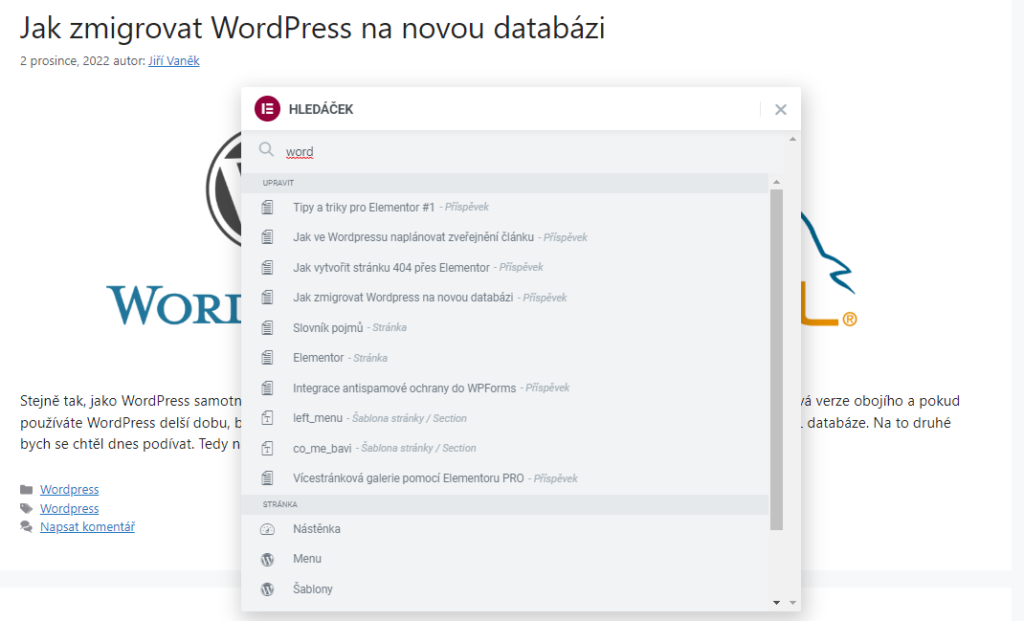Viewport: 1024px width, 621px height.
Task: Click the icon beside 'Integrace antispamové ochrany'
Action: [267, 388]
